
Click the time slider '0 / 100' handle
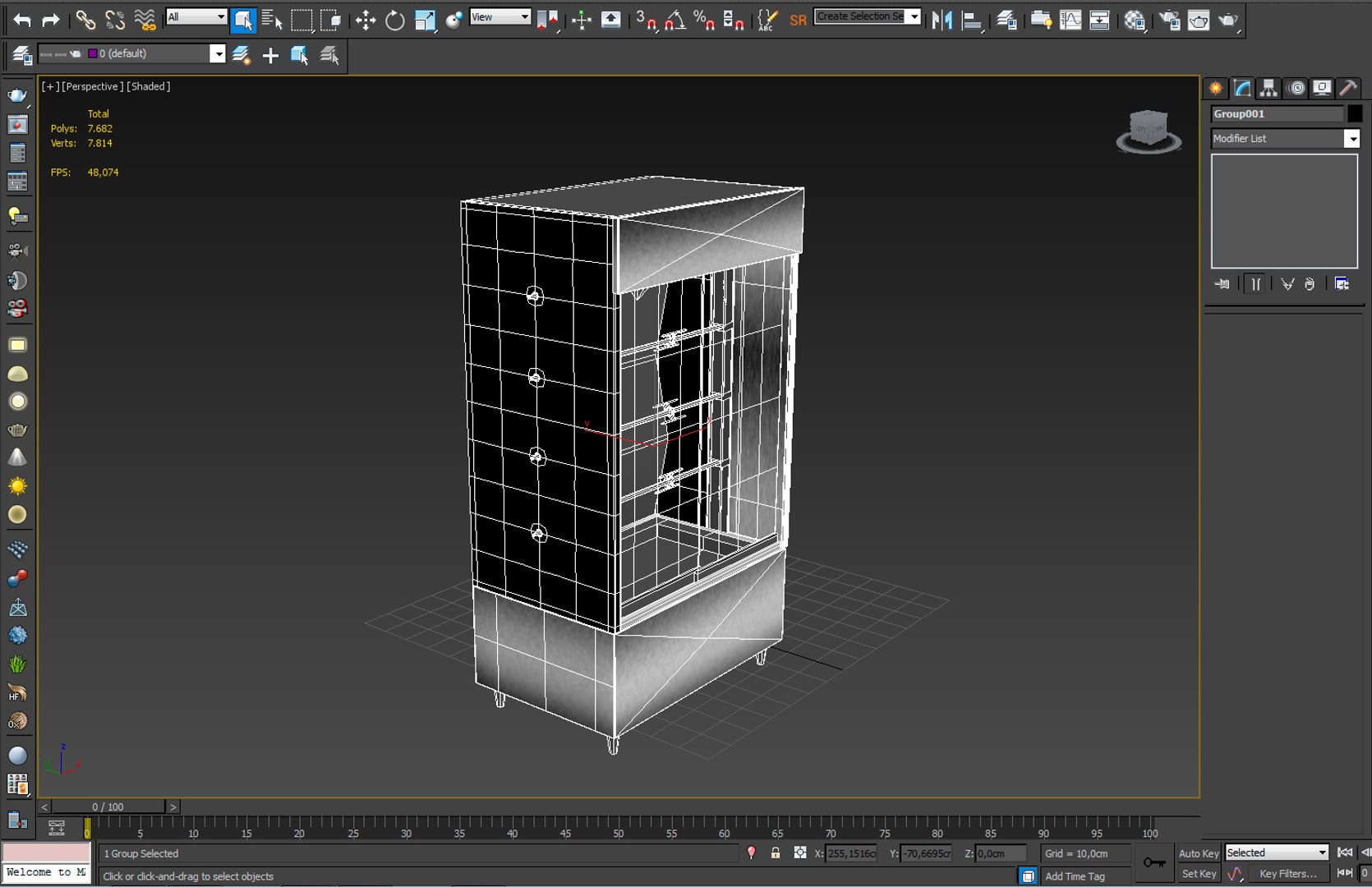pos(108,807)
